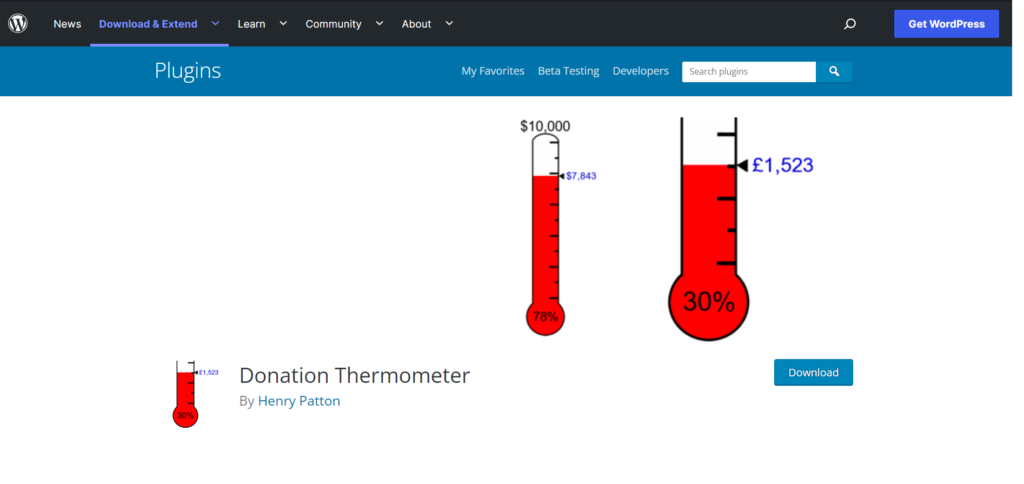Open the Henry Patton author link

(299, 401)
